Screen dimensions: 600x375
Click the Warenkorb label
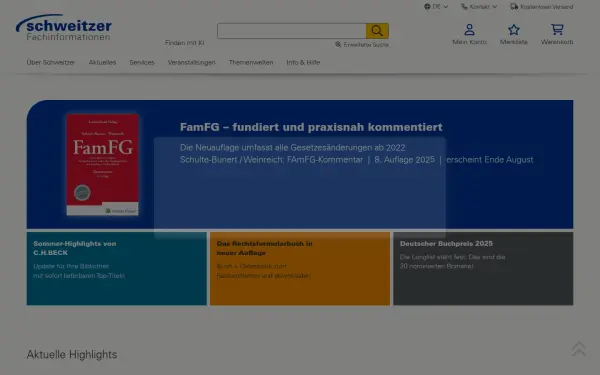(x=557, y=42)
